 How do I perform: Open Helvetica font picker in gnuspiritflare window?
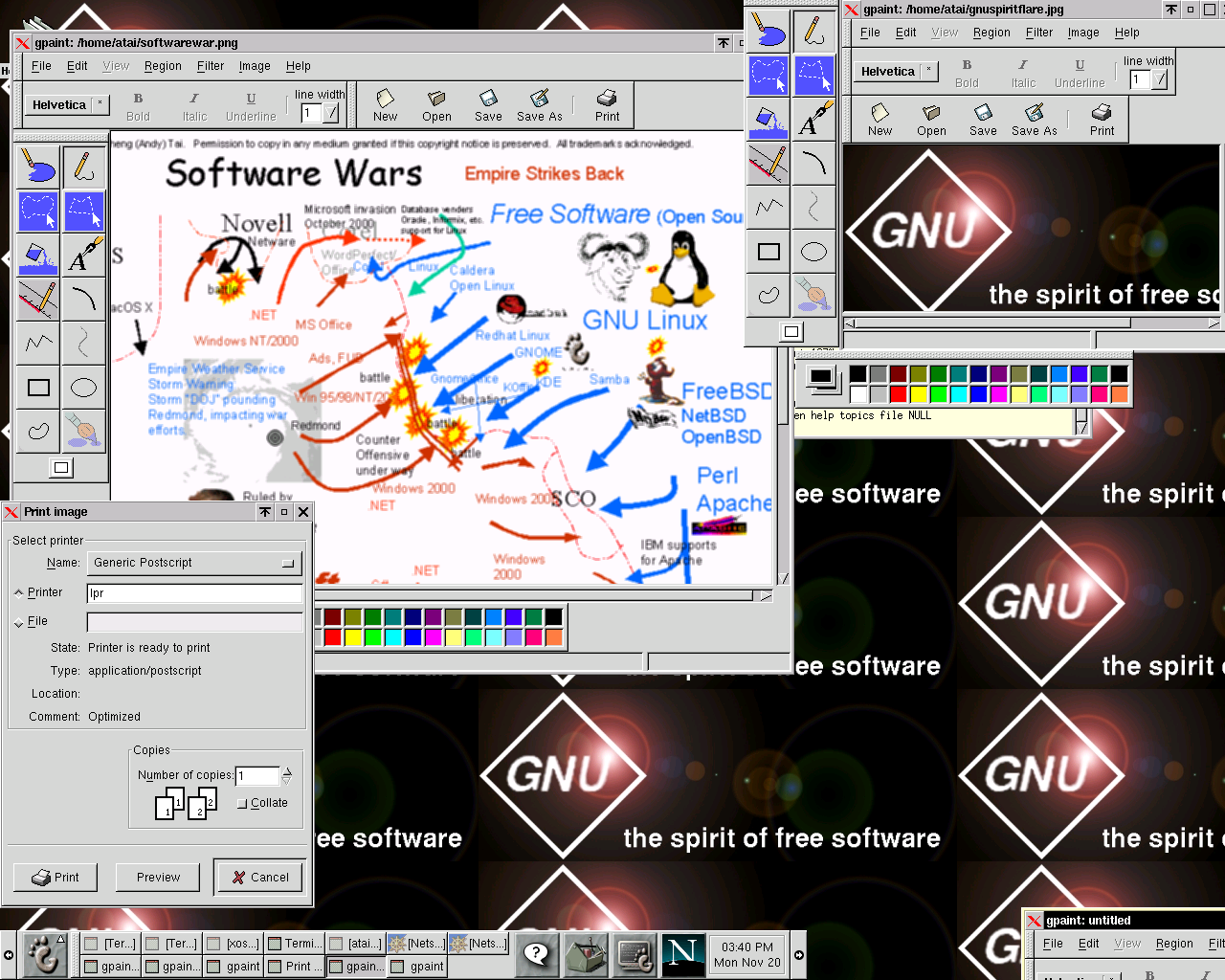tap(896, 71)
